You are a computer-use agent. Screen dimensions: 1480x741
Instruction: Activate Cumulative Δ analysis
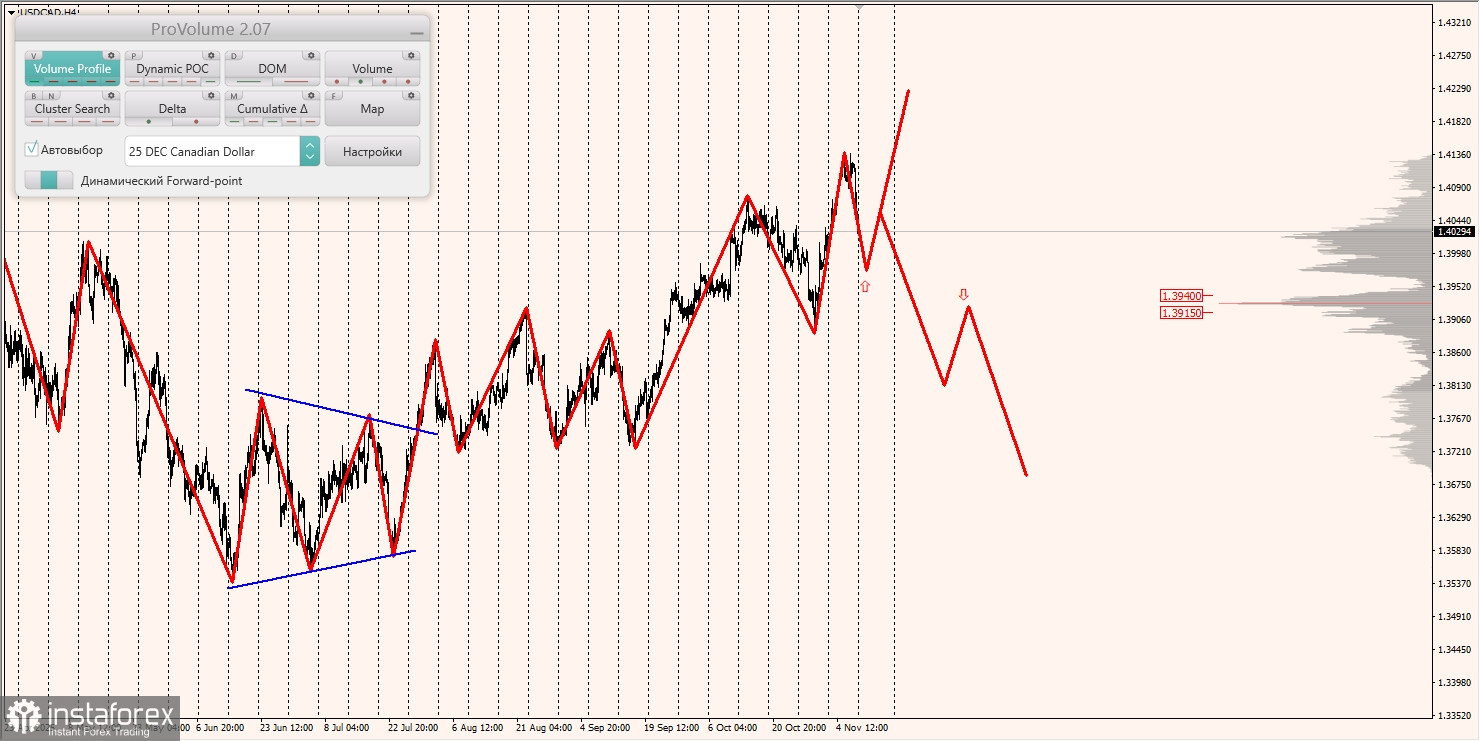click(271, 108)
